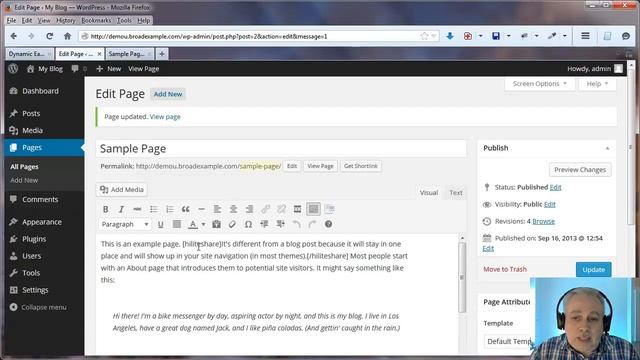Center align text in editor
The width and height of the screenshot is (640, 360).
(233, 209)
